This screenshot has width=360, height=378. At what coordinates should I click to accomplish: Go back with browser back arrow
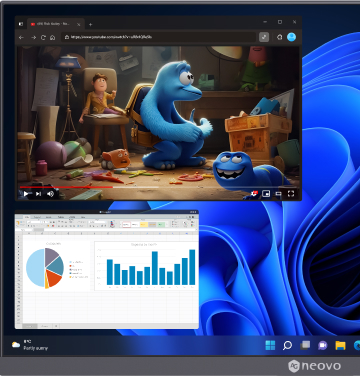[21, 37]
